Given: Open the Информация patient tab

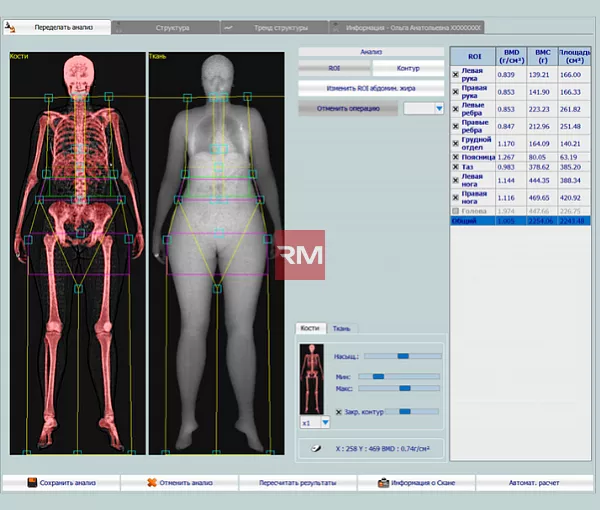Looking at the screenshot, I should coord(407,28).
